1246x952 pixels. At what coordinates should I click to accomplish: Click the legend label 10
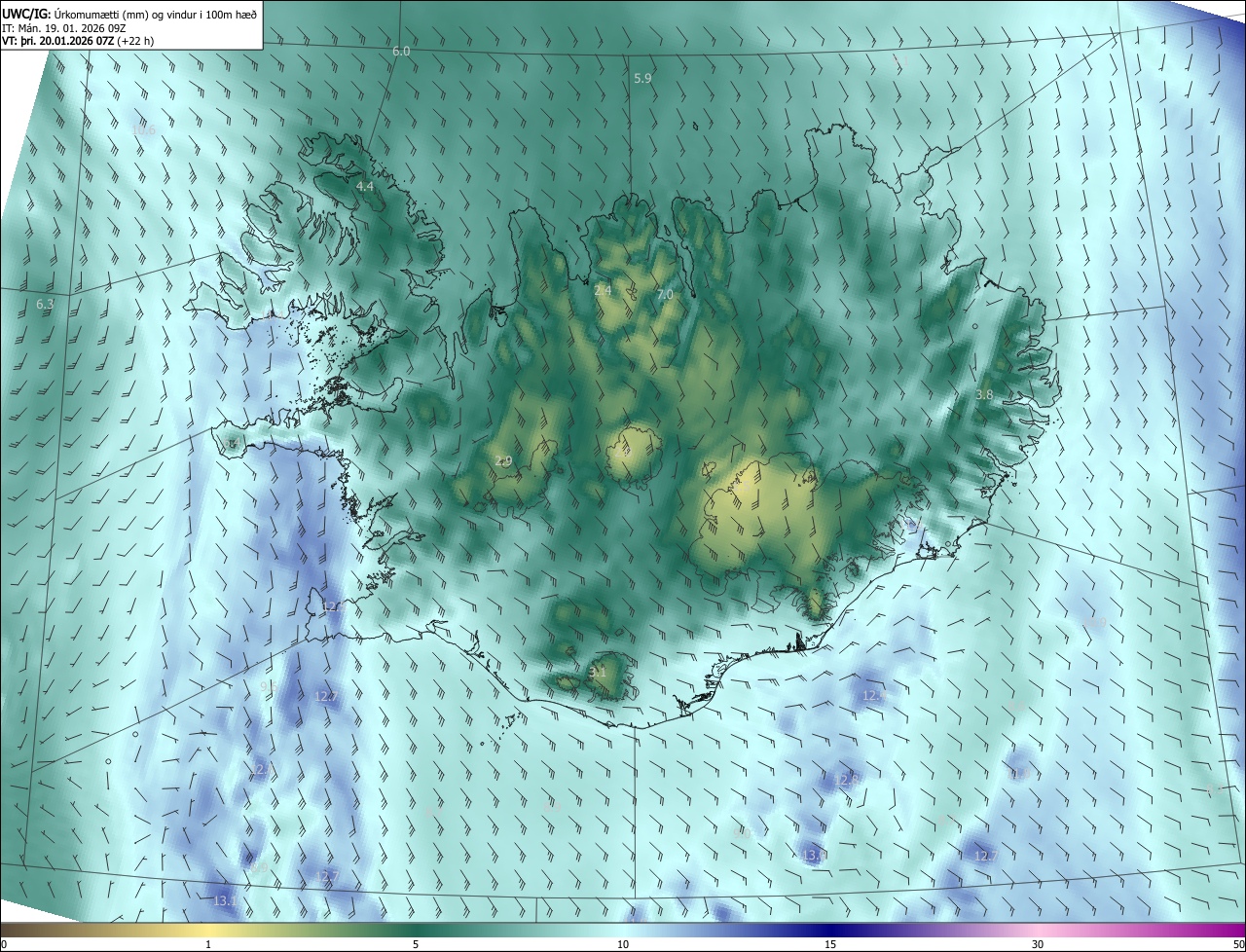(x=623, y=944)
